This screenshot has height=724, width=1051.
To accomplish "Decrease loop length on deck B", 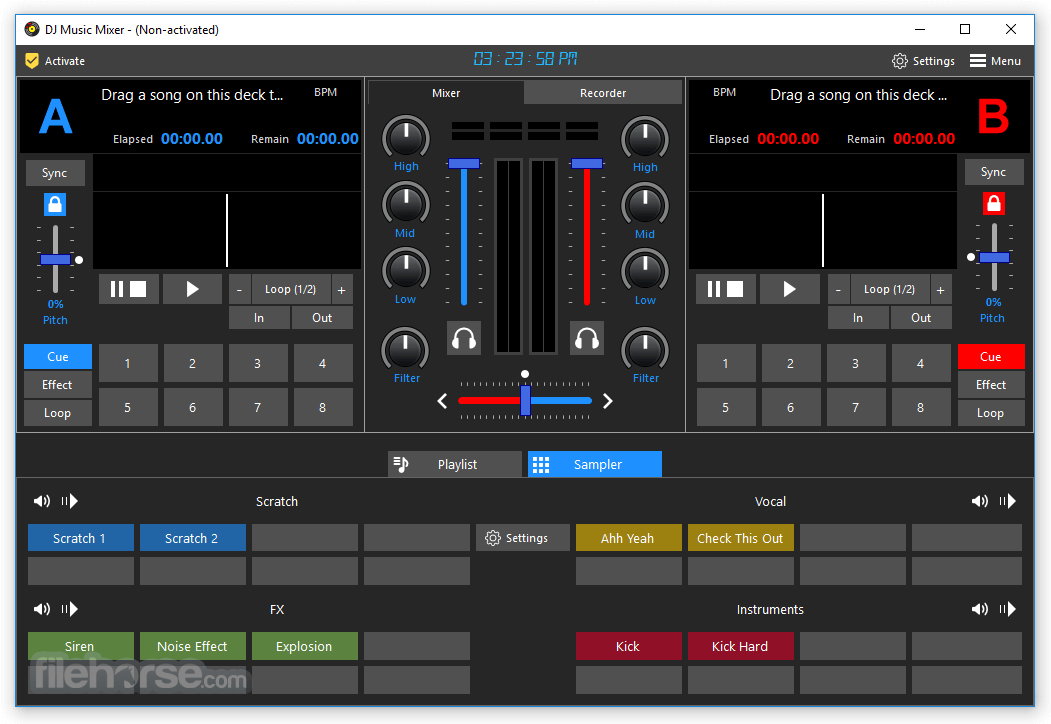I will tap(839, 290).
